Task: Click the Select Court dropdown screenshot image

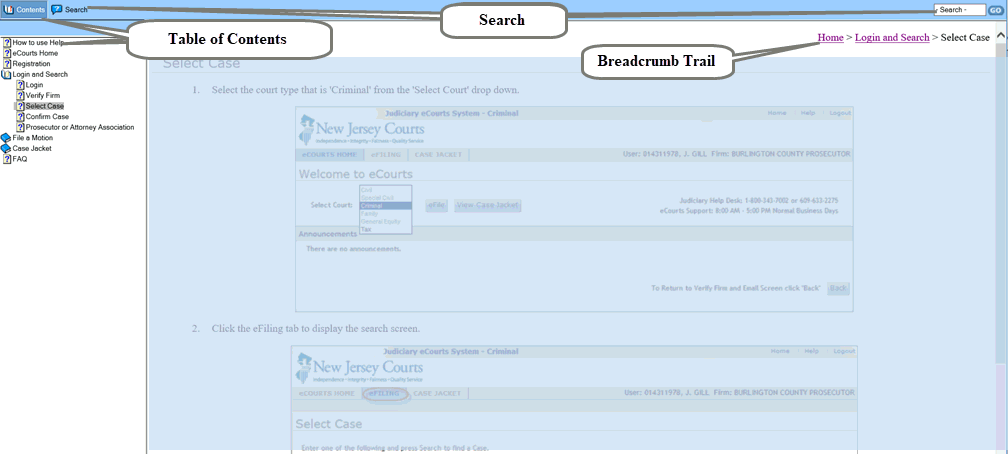Action: click(x=574, y=209)
